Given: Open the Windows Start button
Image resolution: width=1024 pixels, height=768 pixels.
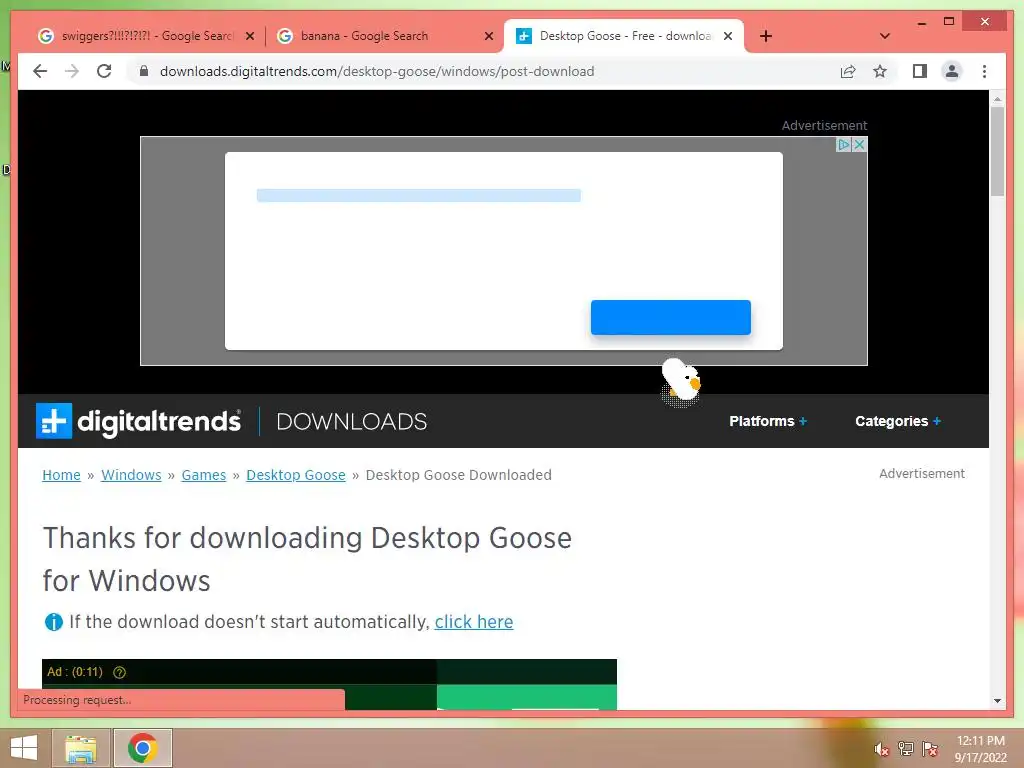Looking at the screenshot, I should 24,748.
